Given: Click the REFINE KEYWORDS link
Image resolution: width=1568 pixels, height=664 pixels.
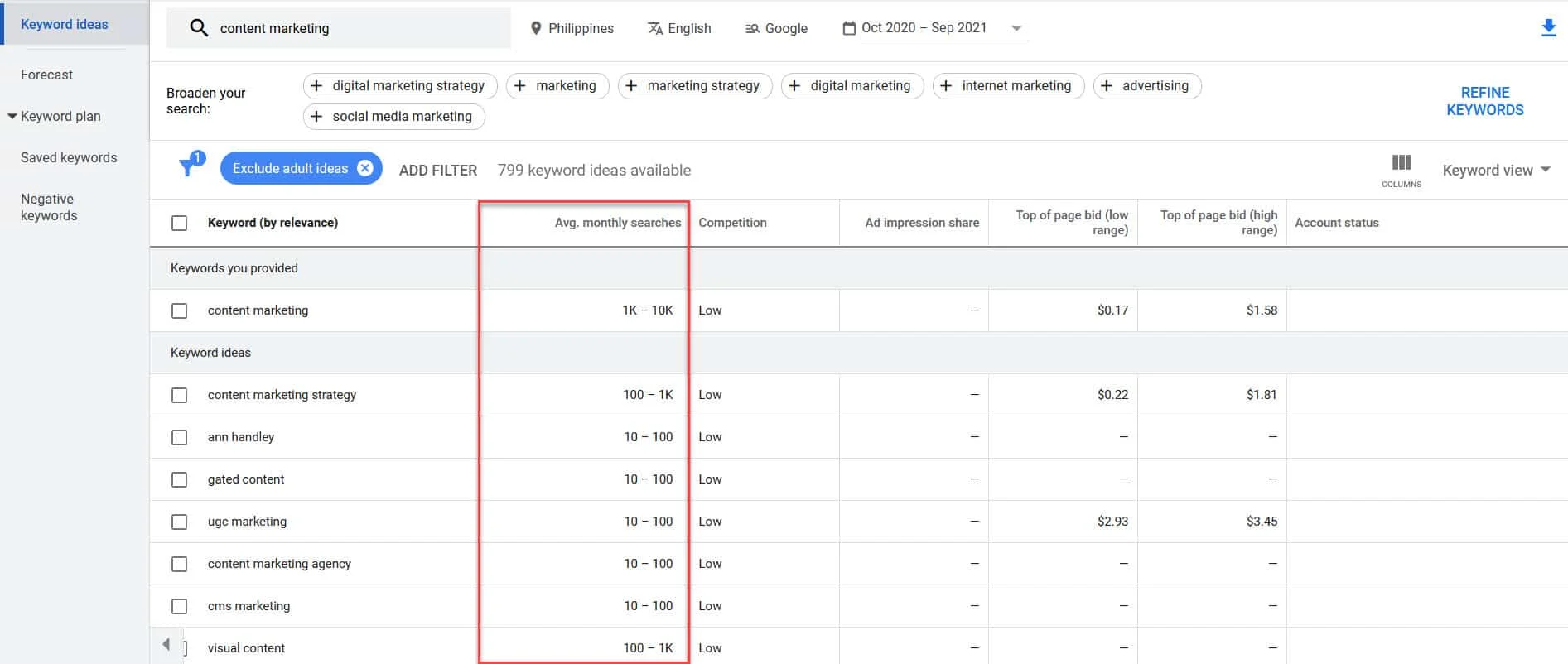Looking at the screenshot, I should tap(1484, 101).
